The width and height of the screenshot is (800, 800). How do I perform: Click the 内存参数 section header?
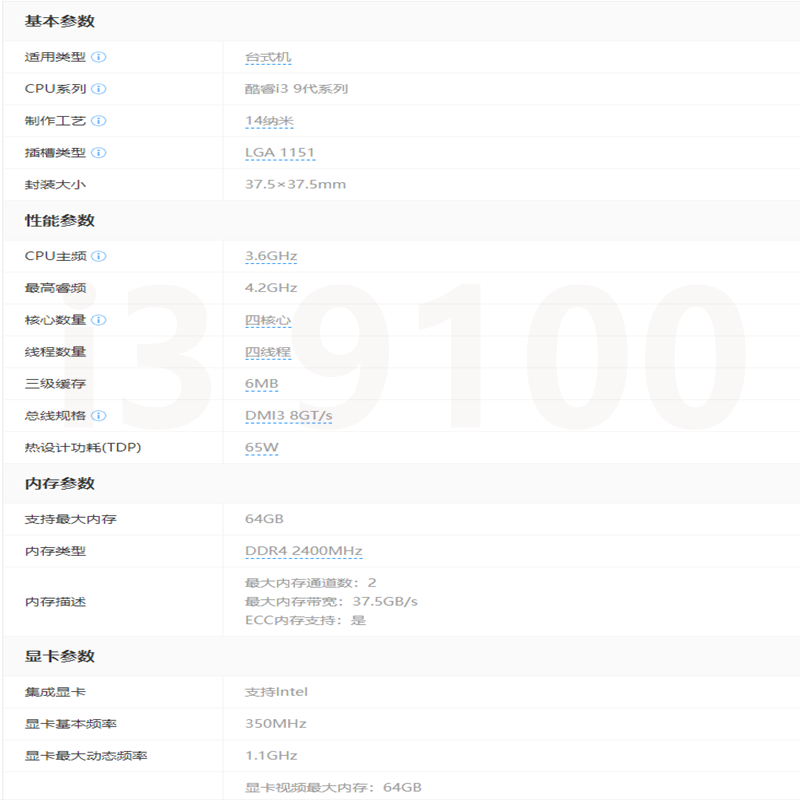pos(60,484)
